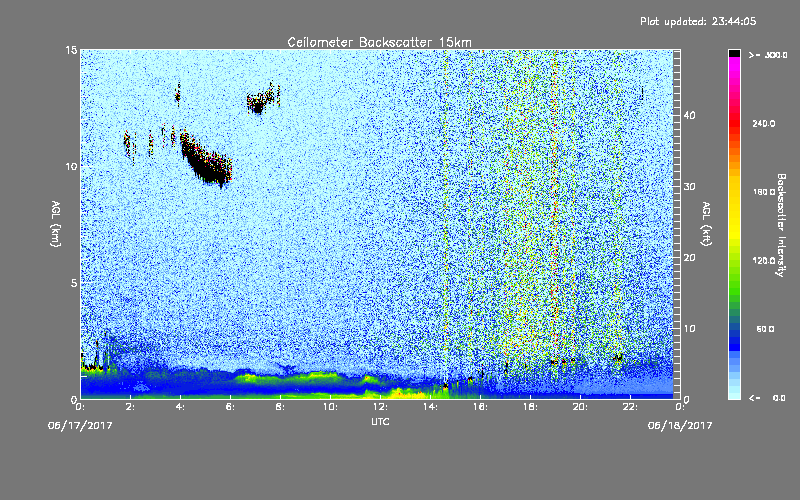Click the right AGL (kft) axis label

[707, 223]
